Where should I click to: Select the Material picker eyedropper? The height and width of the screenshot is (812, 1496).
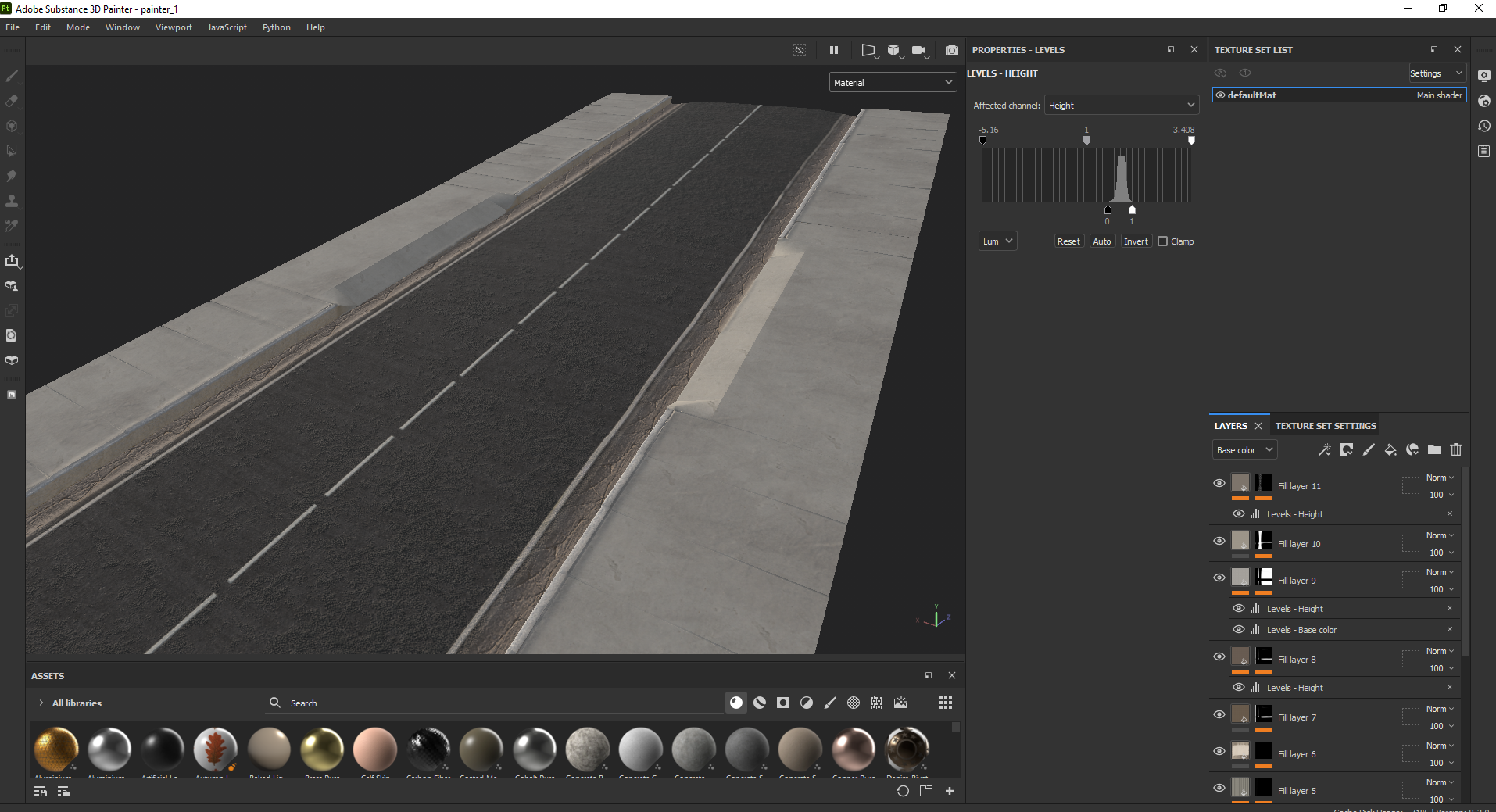pos(12,226)
